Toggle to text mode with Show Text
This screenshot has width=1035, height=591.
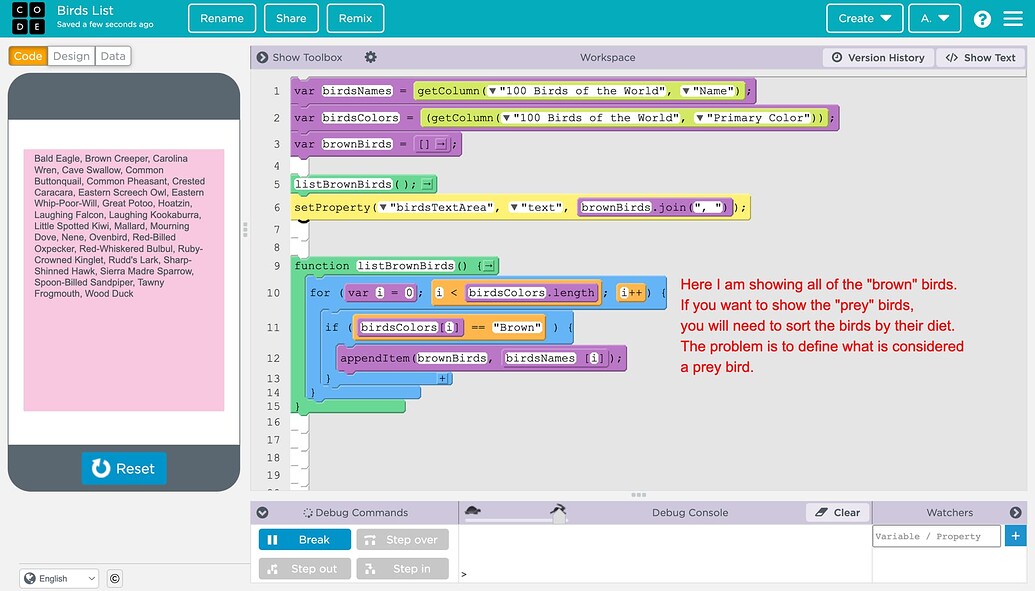pyautogui.click(x=980, y=57)
